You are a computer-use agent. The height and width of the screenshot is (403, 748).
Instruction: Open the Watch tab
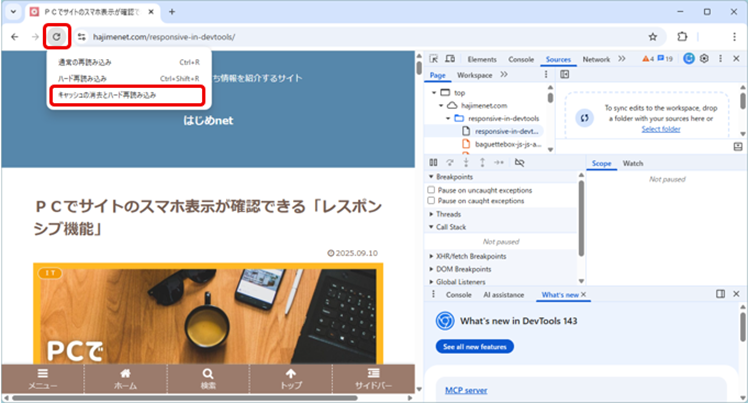[x=633, y=163]
